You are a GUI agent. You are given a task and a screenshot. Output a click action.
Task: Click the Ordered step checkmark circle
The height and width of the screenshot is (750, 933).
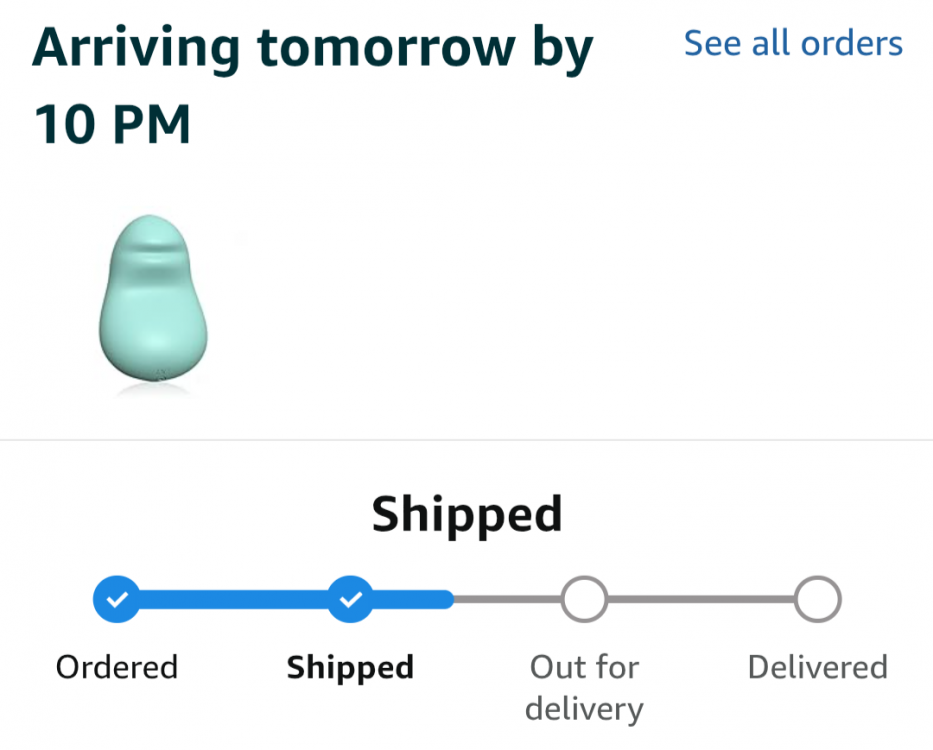coord(117,600)
